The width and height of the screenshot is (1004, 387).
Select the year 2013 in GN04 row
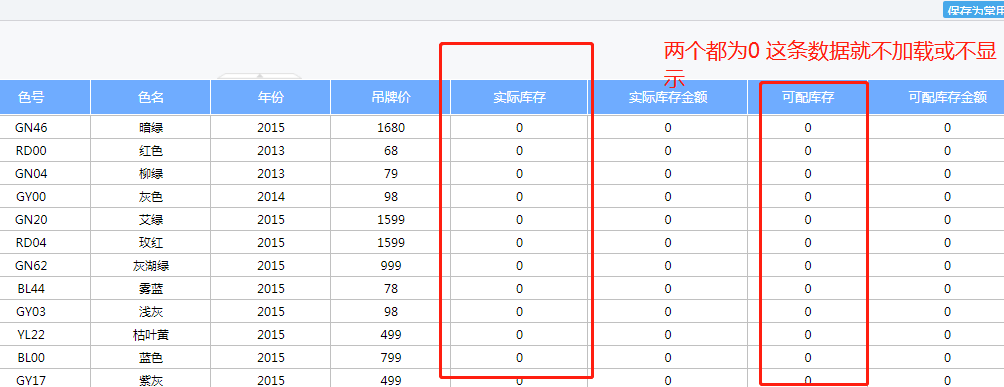(271, 174)
